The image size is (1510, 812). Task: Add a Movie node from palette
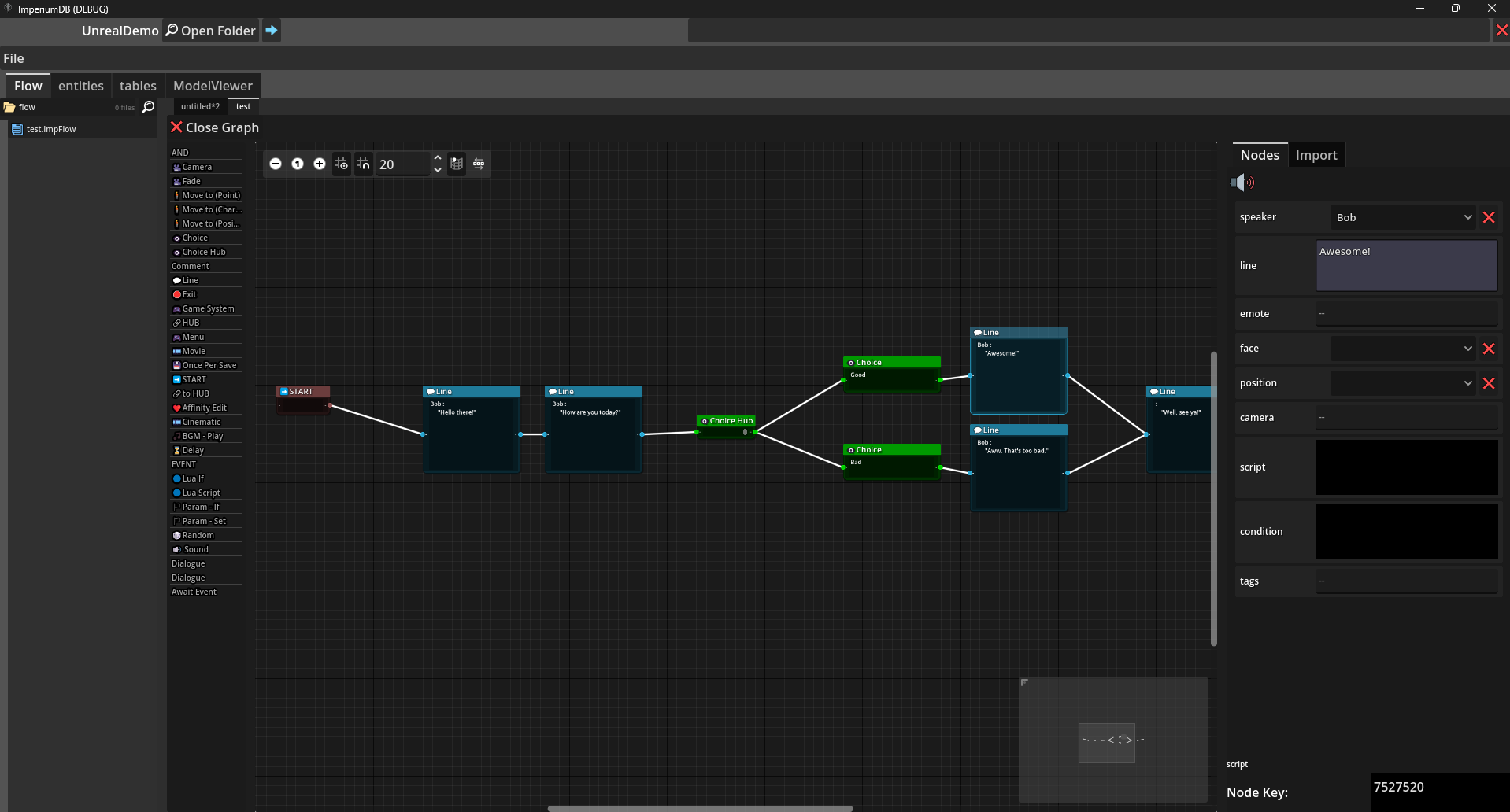[206, 351]
